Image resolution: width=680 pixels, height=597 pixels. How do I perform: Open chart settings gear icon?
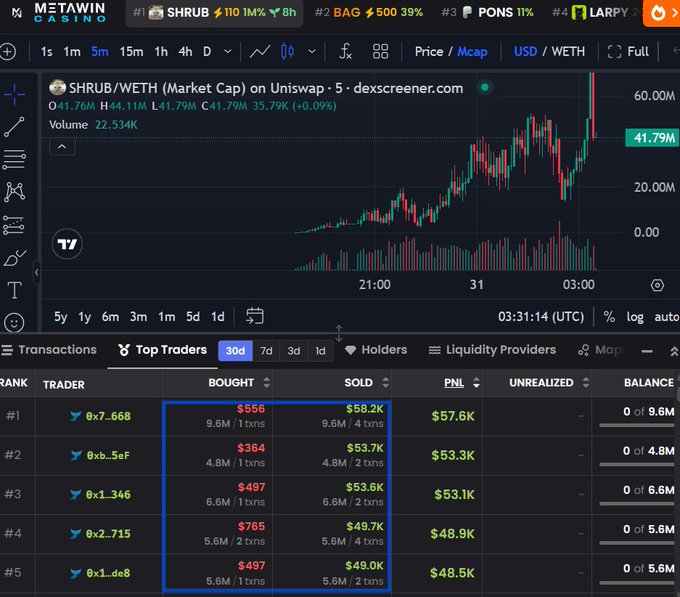pos(657,285)
